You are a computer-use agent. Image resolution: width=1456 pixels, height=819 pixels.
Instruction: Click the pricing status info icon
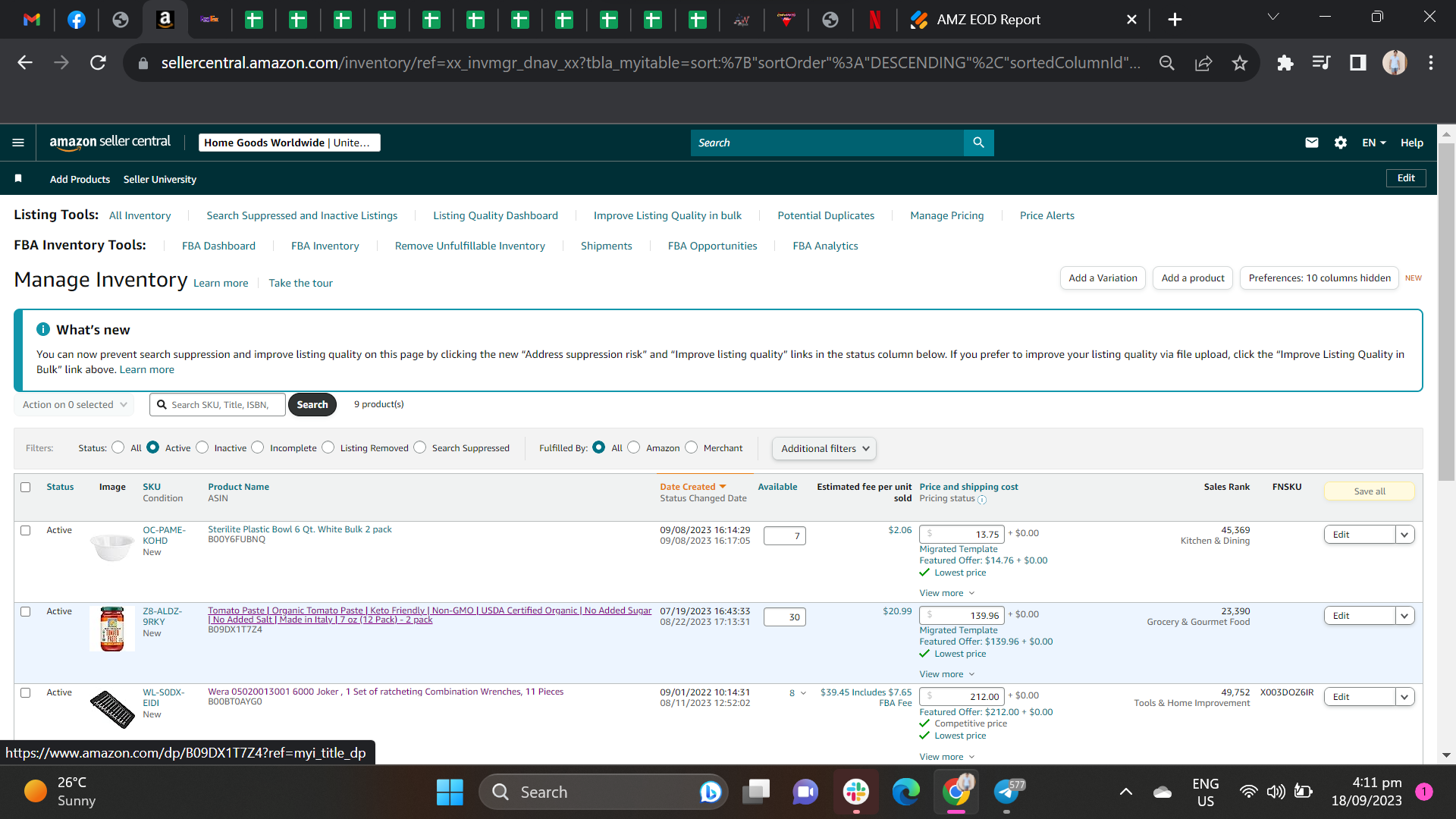click(x=982, y=500)
